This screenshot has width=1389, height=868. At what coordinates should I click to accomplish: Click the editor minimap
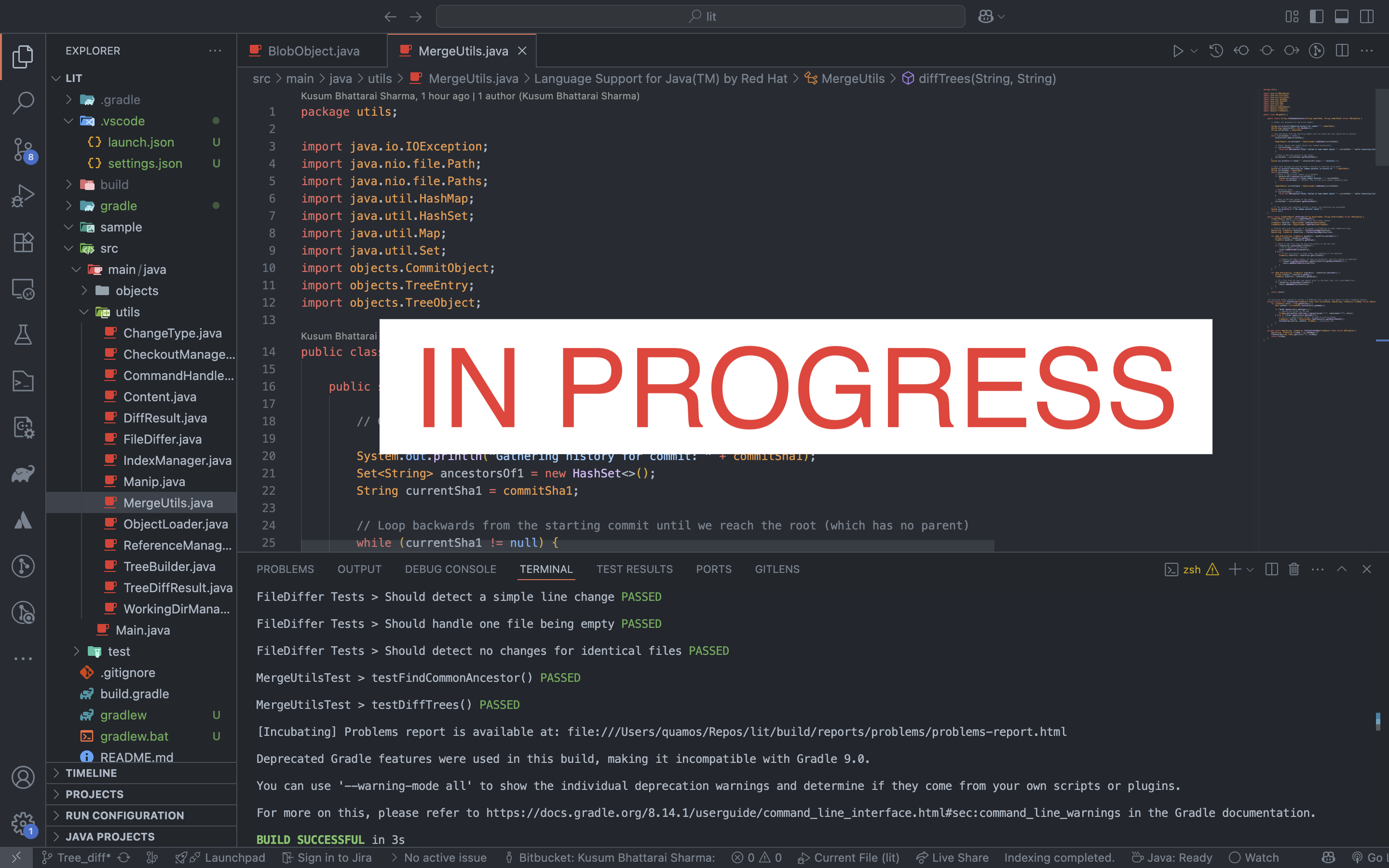(1317, 215)
